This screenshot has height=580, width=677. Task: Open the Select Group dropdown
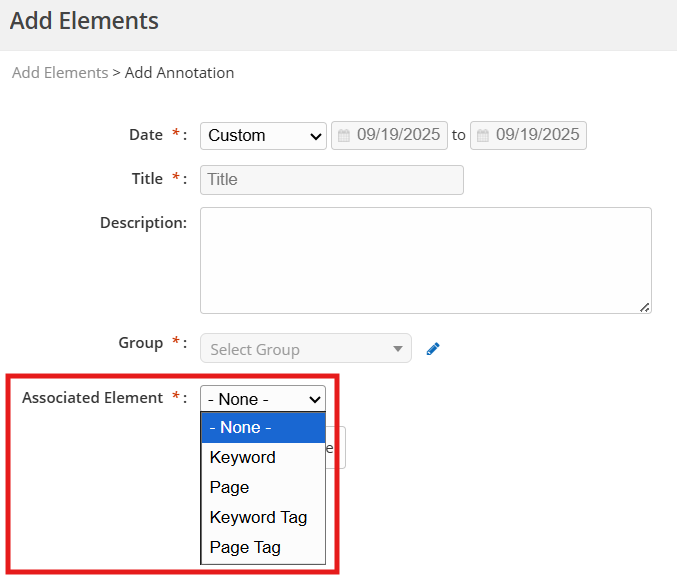[305, 349]
